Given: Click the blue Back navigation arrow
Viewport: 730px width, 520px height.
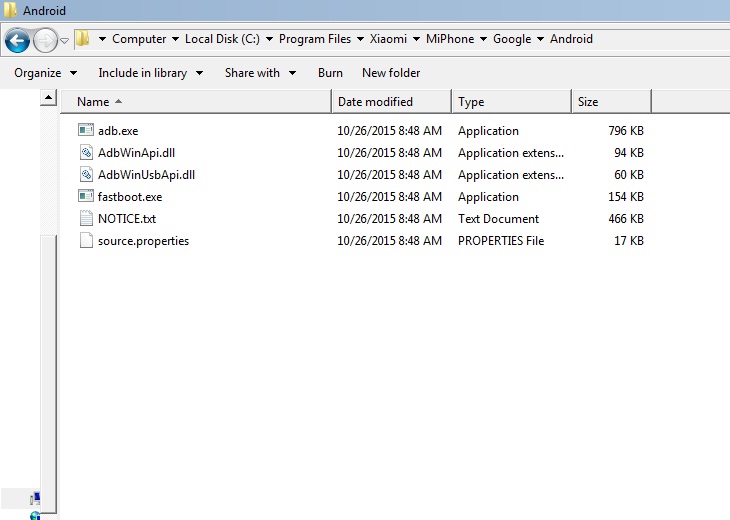Looking at the screenshot, I should pos(17,41).
